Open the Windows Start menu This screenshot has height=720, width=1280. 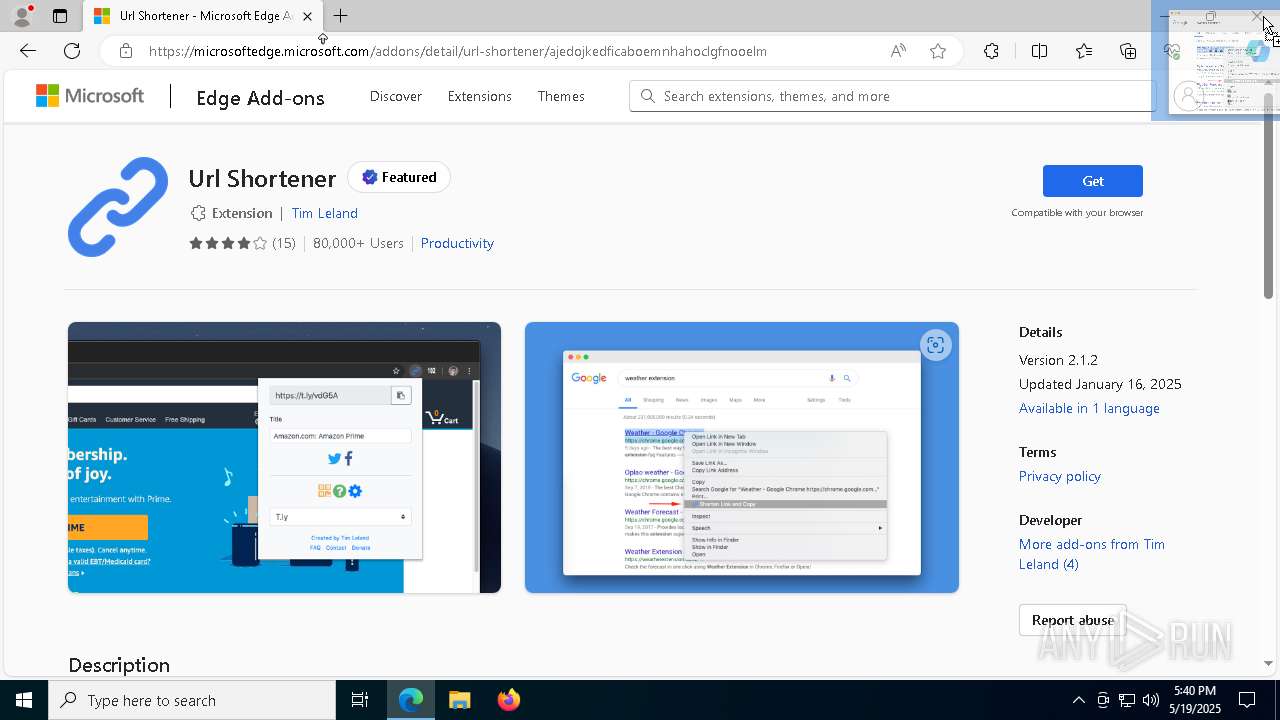(x=24, y=700)
